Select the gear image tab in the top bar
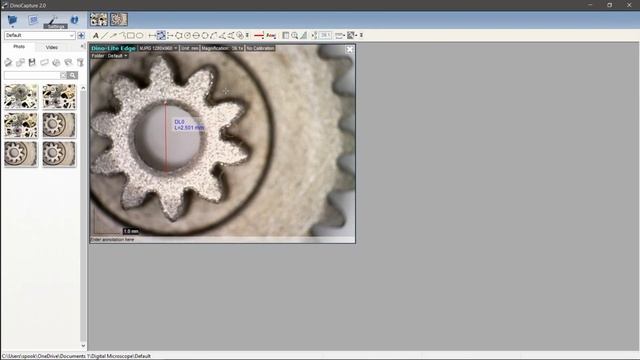 119,19
